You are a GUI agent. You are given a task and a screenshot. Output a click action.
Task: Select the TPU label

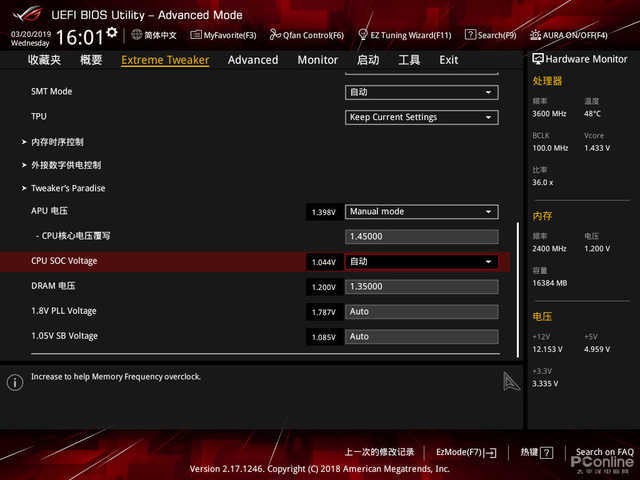click(x=39, y=116)
